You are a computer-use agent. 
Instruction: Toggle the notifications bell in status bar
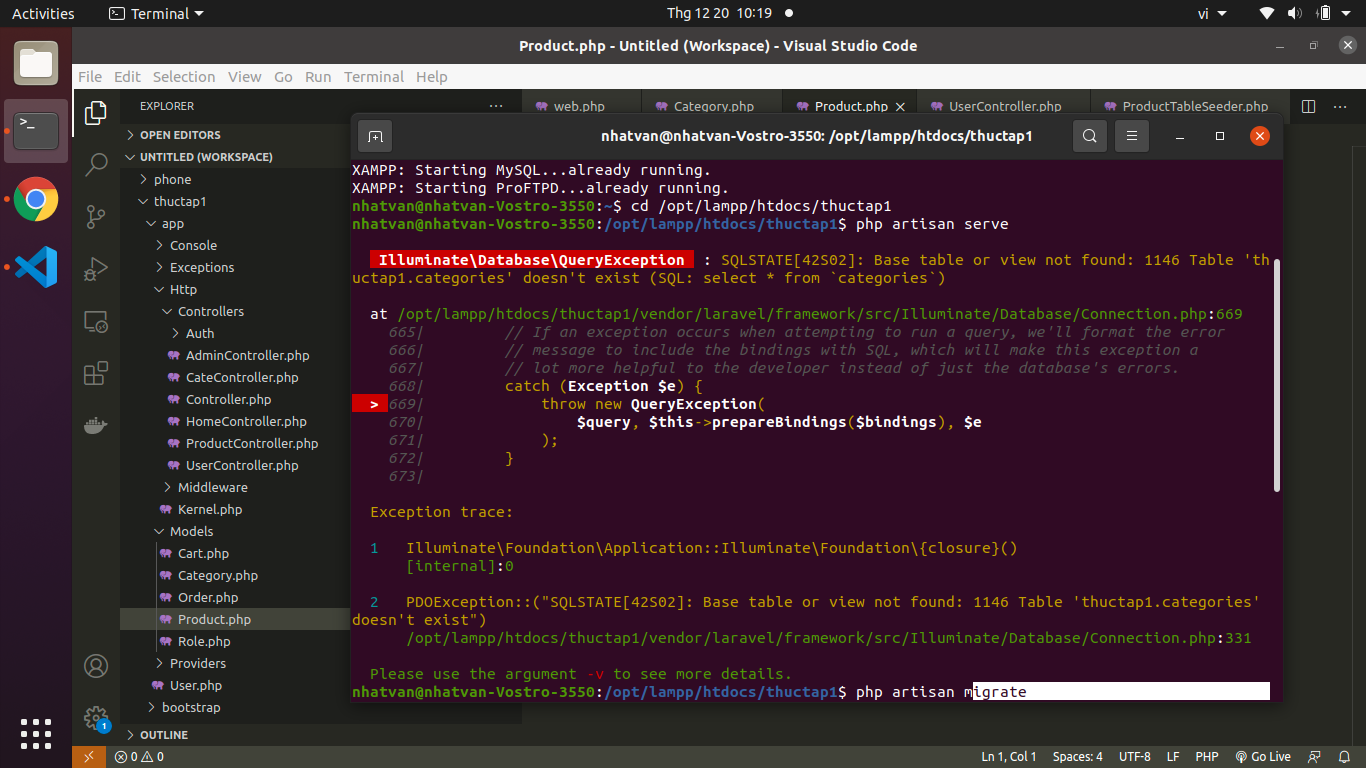(1344, 756)
